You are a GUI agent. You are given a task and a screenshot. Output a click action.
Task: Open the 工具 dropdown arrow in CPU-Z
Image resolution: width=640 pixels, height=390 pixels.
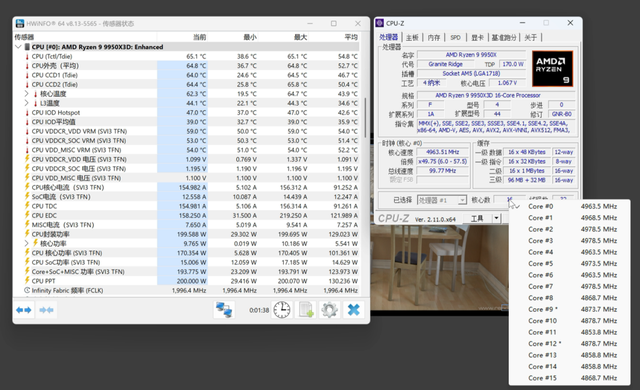pyautogui.click(x=496, y=218)
